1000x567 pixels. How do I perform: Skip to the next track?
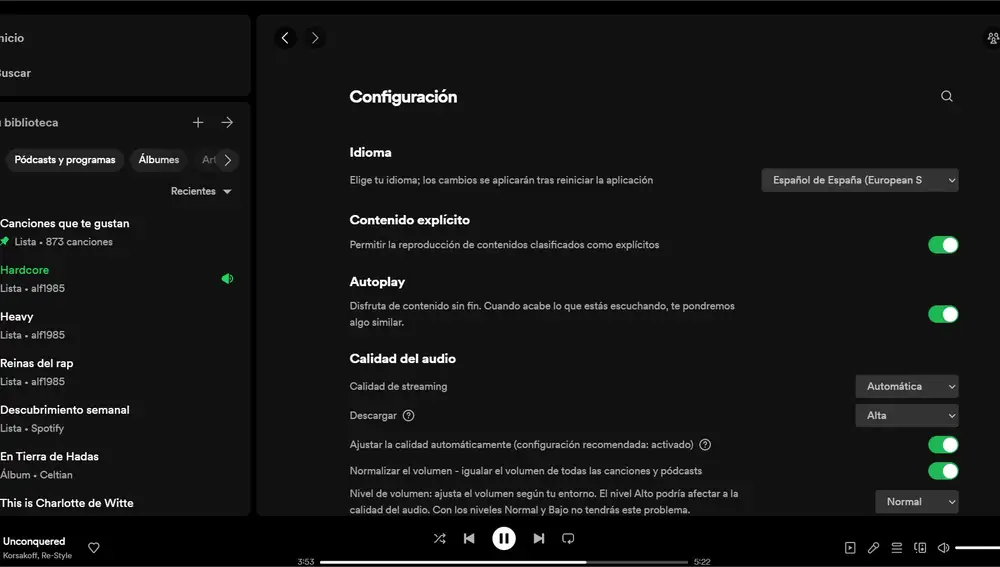(x=539, y=538)
